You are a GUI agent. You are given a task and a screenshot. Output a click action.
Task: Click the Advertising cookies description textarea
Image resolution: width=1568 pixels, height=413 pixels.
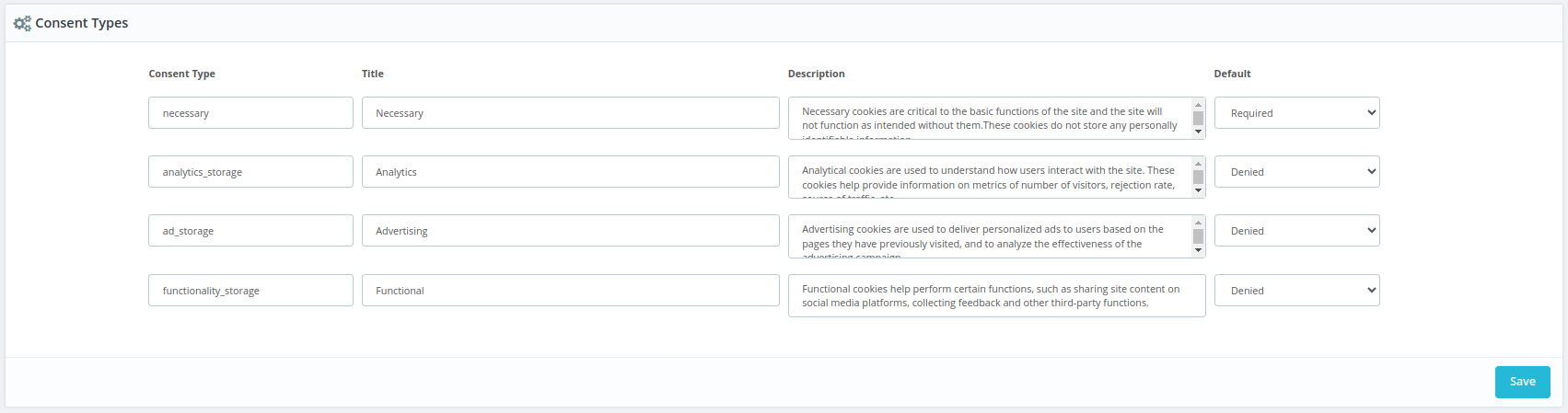coord(990,236)
